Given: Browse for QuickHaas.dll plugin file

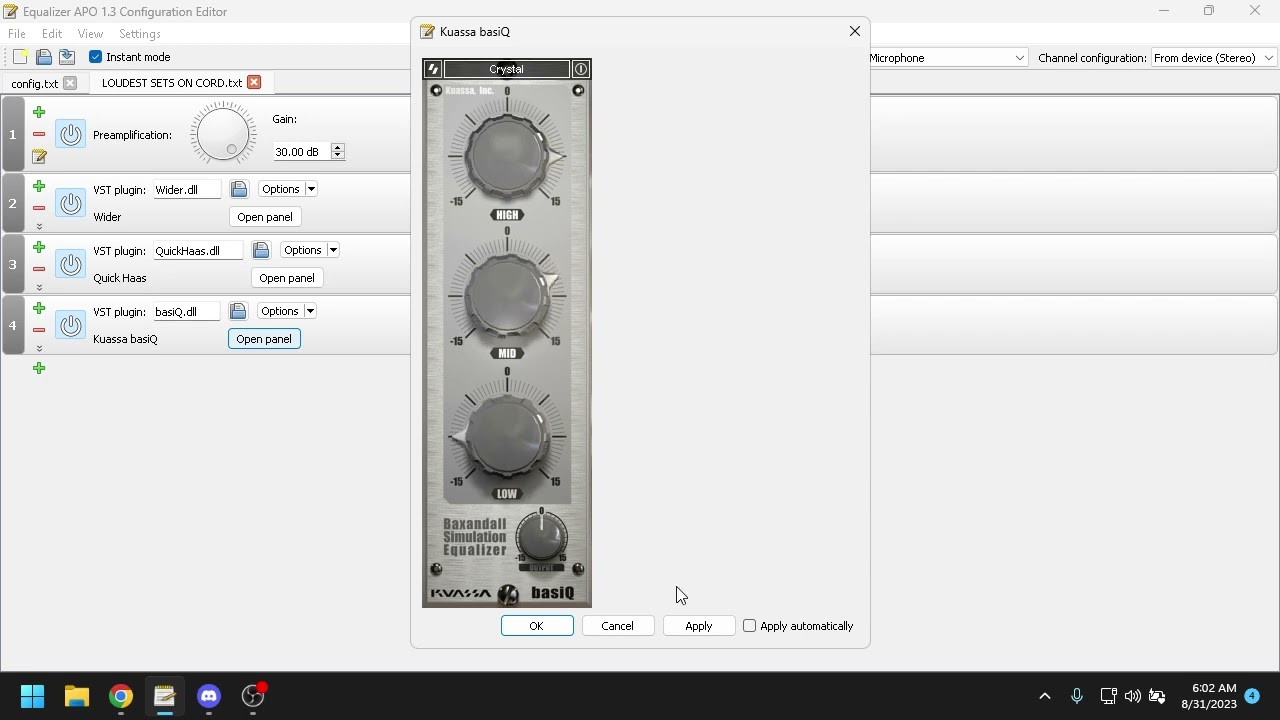Looking at the screenshot, I should coord(261,250).
